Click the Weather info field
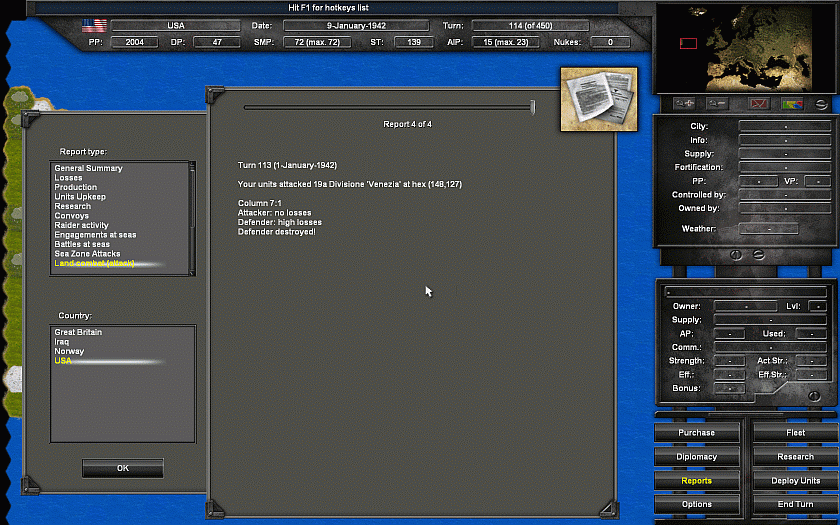Screen dimensions: 840x525 coord(769,229)
